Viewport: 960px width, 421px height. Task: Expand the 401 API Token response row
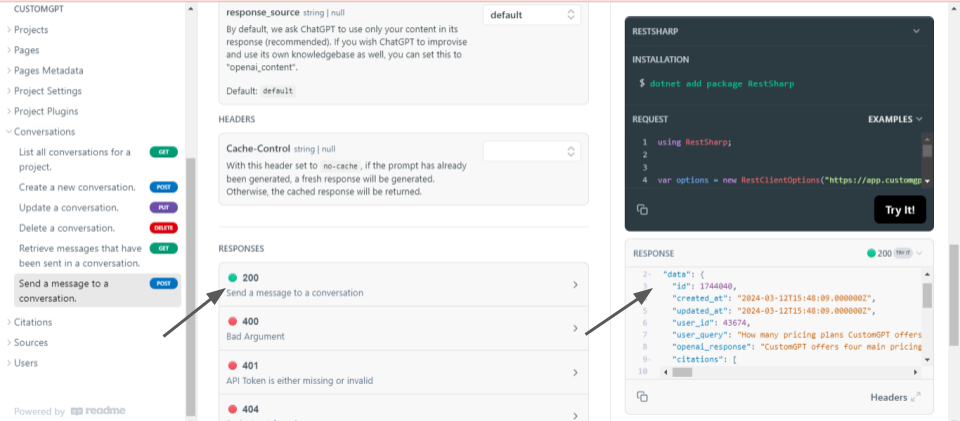pos(403,372)
